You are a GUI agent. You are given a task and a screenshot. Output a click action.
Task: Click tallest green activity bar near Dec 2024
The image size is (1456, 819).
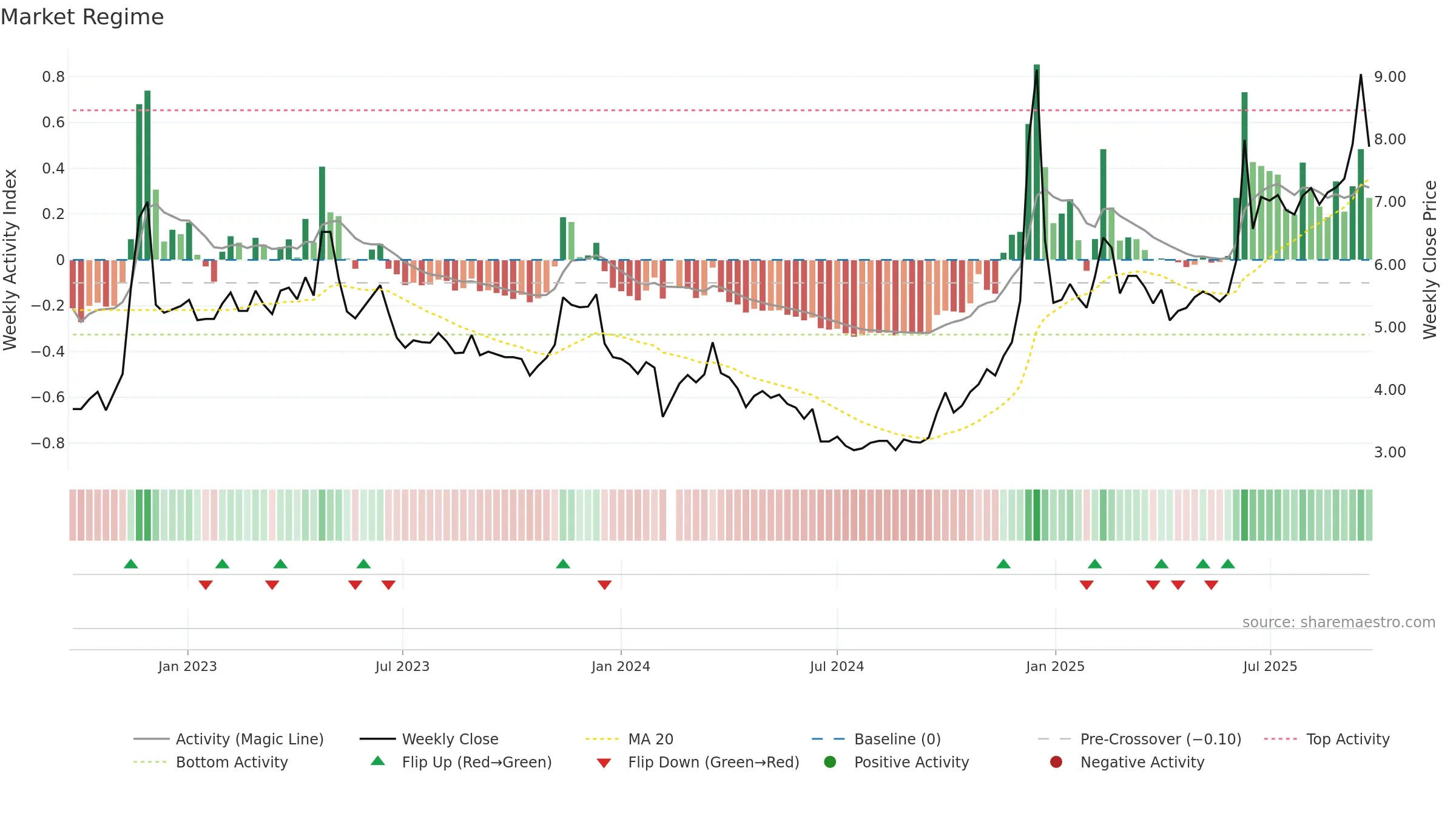(x=1037, y=162)
